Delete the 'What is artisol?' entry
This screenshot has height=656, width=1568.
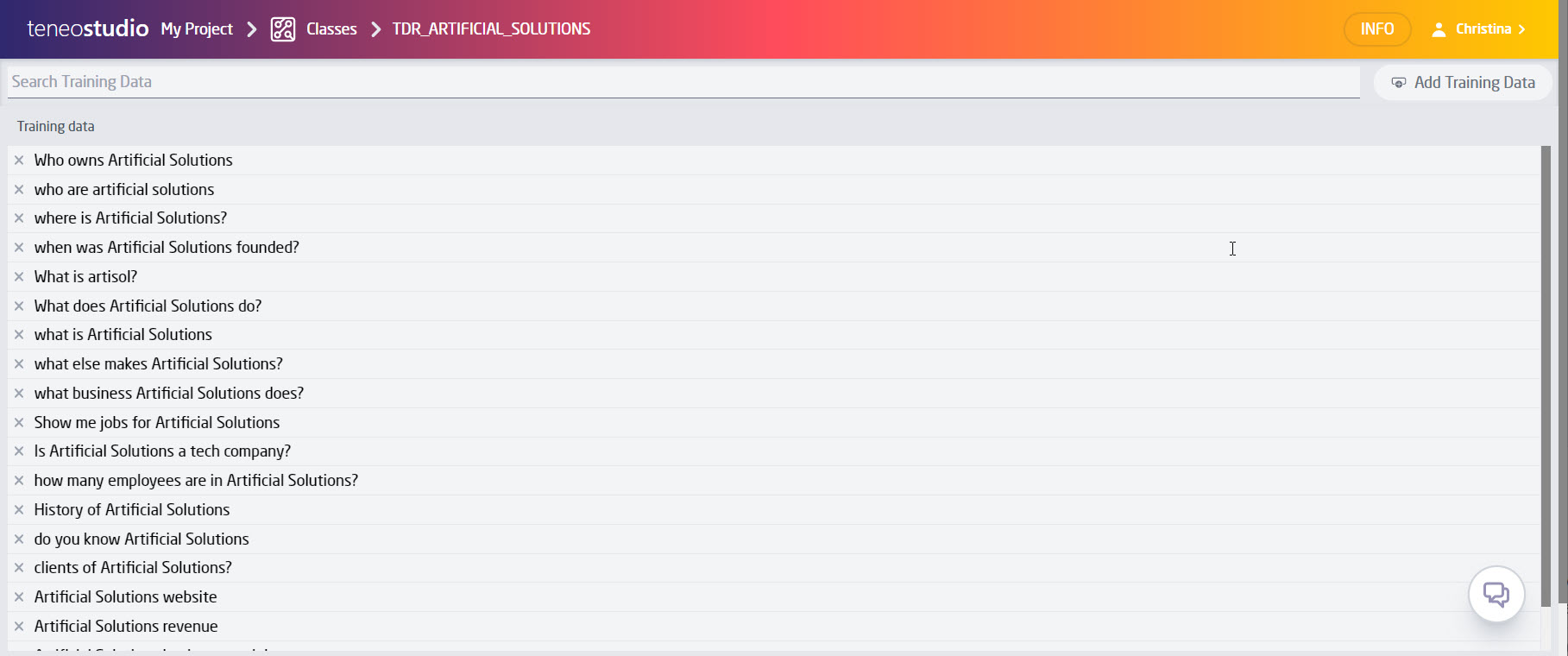point(19,277)
